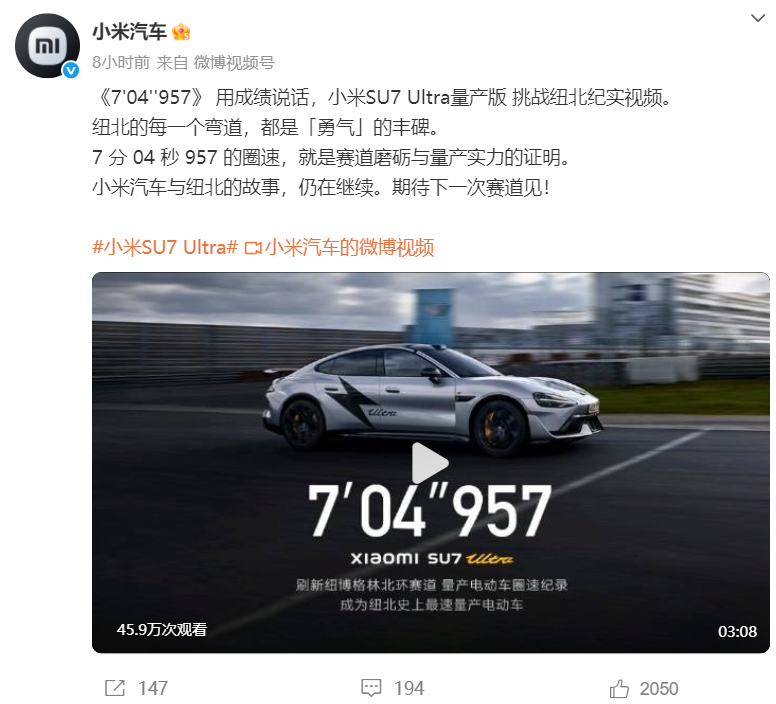Image resolution: width=776 pixels, height=704 pixels.
Task: Click the crown membership badge icon
Action: click(x=181, y=32)
